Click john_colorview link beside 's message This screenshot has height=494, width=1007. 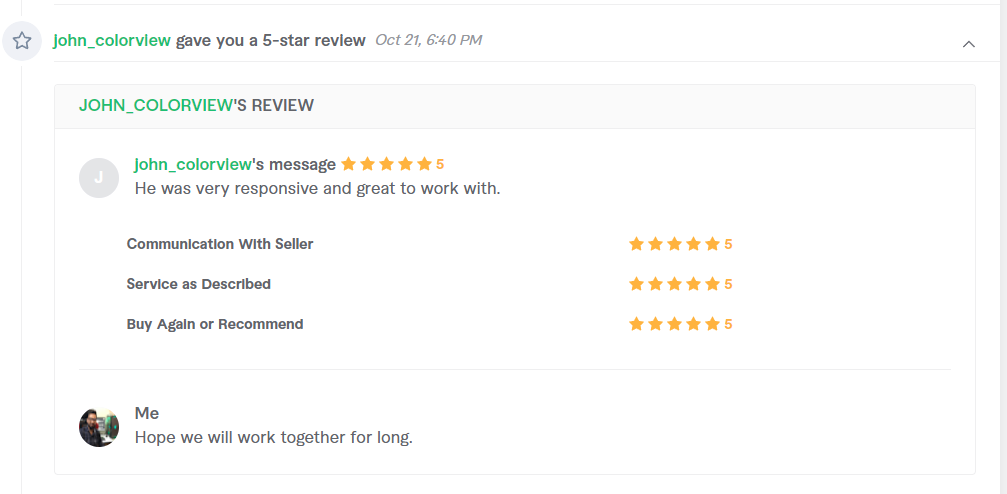point(193,164)
